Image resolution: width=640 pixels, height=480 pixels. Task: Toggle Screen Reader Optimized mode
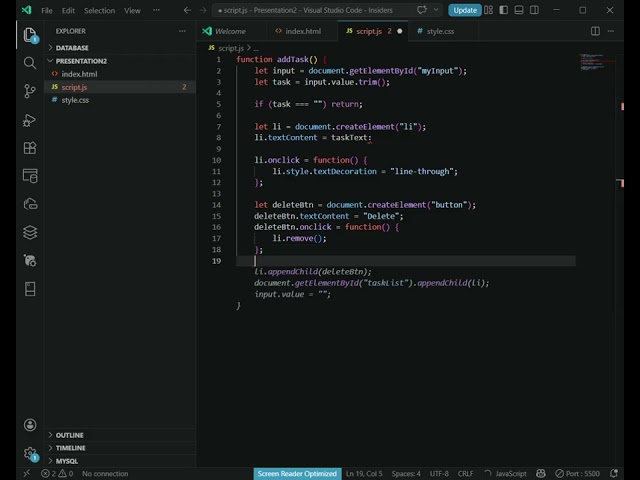pos(297,473)
